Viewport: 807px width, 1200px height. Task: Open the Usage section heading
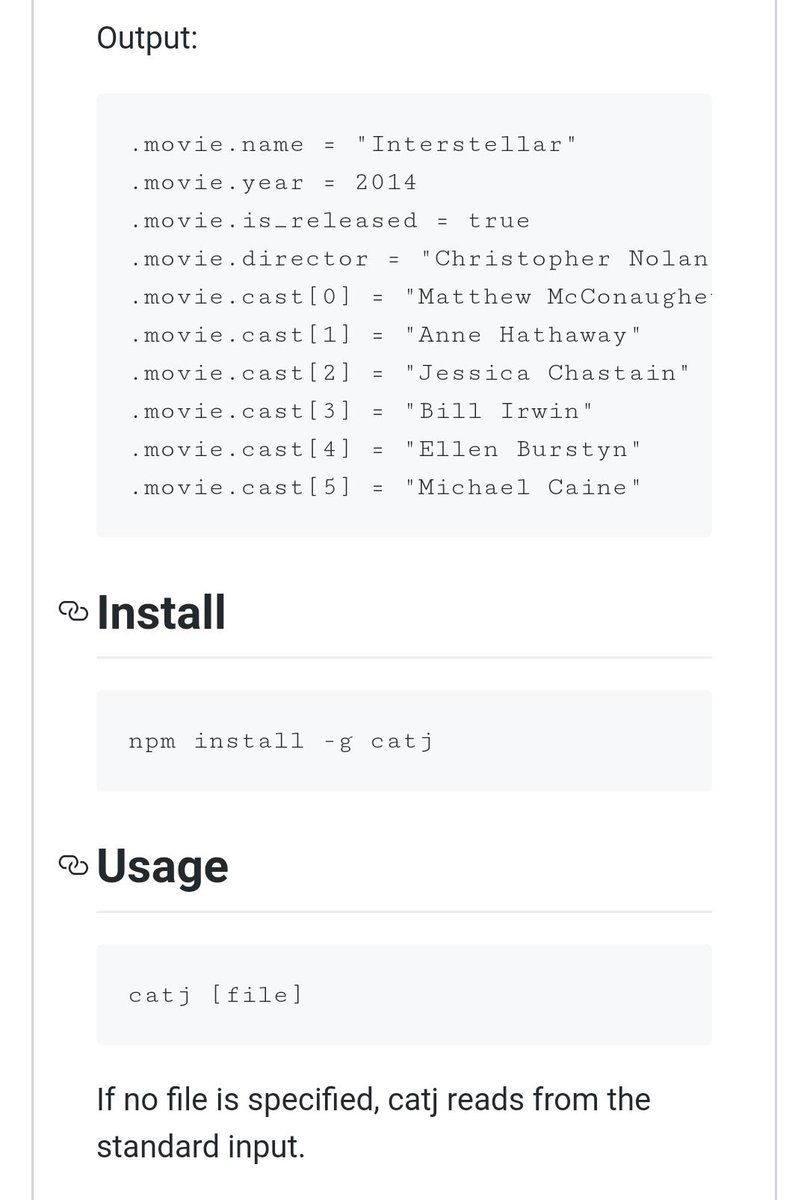pyautogui.click(x=163, y=867)
